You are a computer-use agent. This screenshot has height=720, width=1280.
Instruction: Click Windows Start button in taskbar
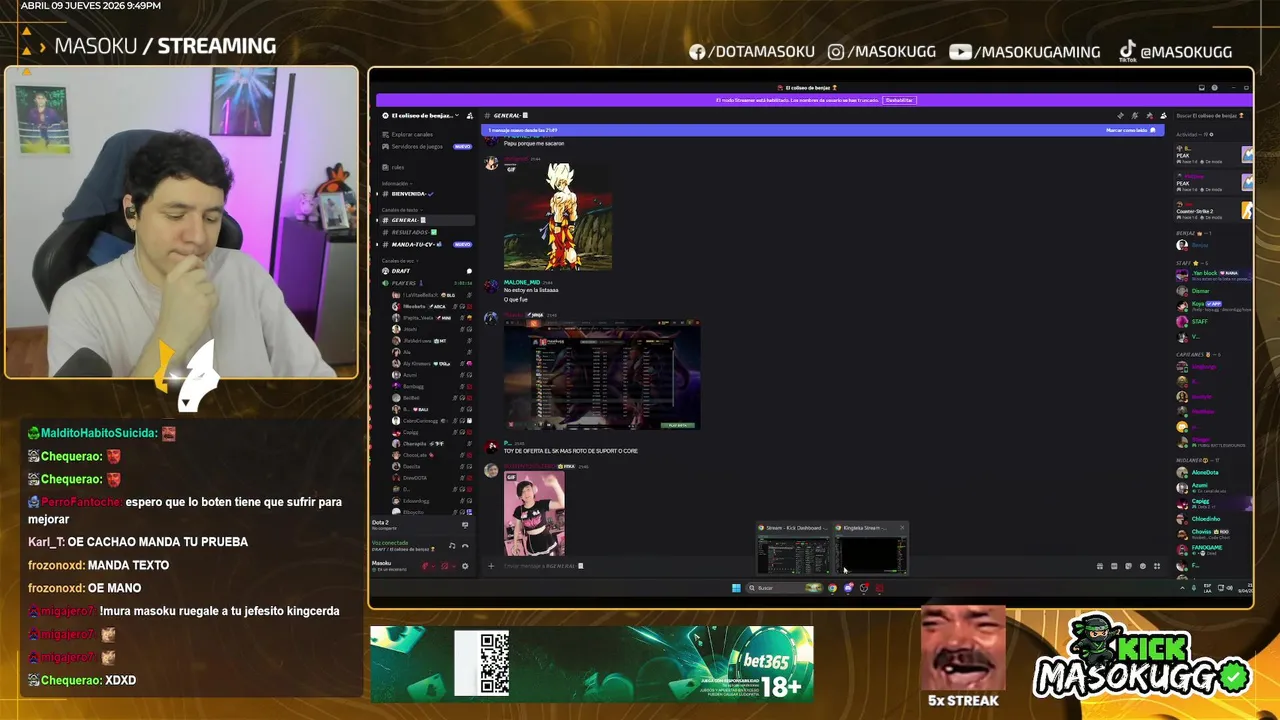[736, 588]
